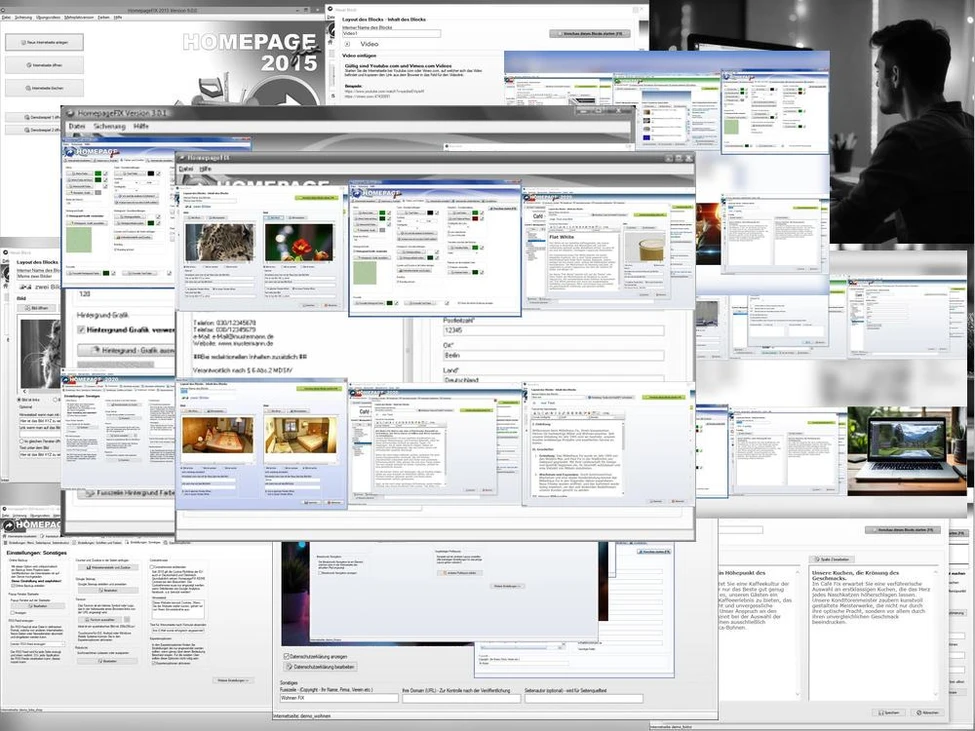Click the light green background swatch at far left
Image resolution: width=975 pixels, height=731 pixels.
[79, 239]
